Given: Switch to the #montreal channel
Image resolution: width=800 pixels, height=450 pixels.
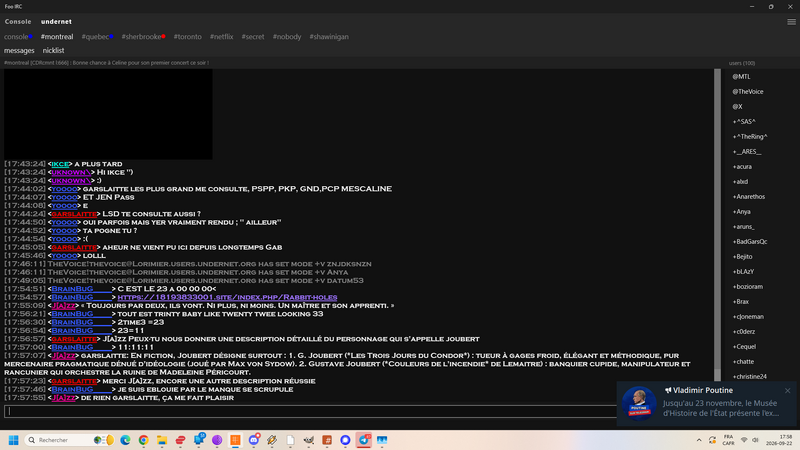Looking at the screenshot, I should (x=57, y=37).
